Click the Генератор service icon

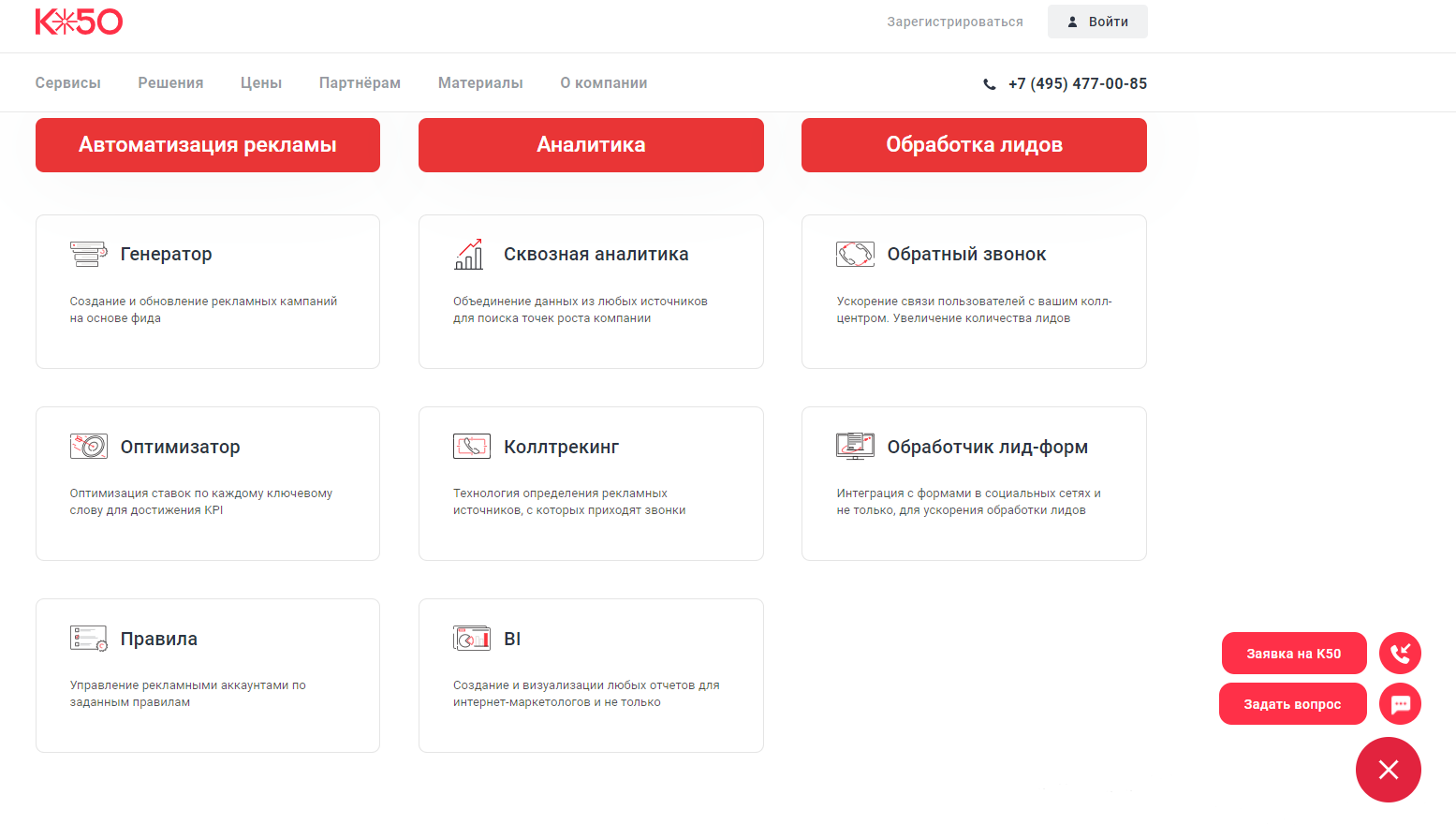click(x=89, y=254)
